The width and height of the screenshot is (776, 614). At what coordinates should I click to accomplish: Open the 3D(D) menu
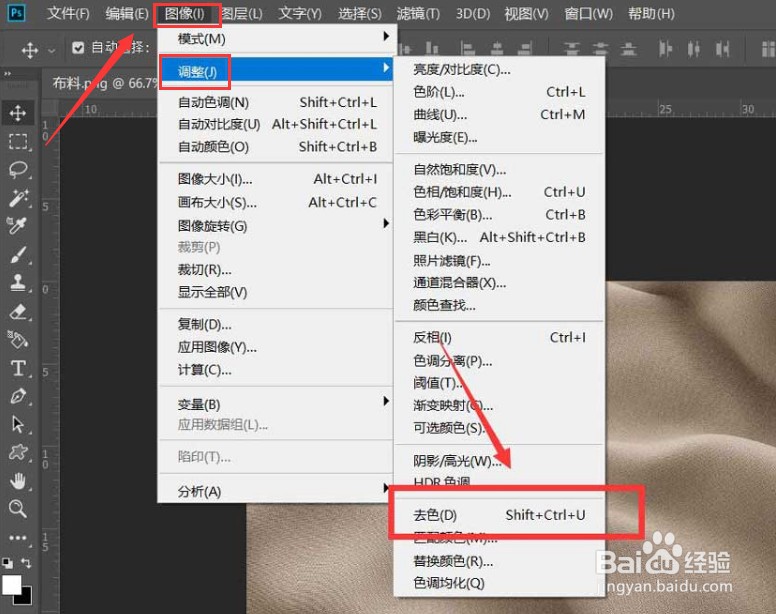click(473, 14)
